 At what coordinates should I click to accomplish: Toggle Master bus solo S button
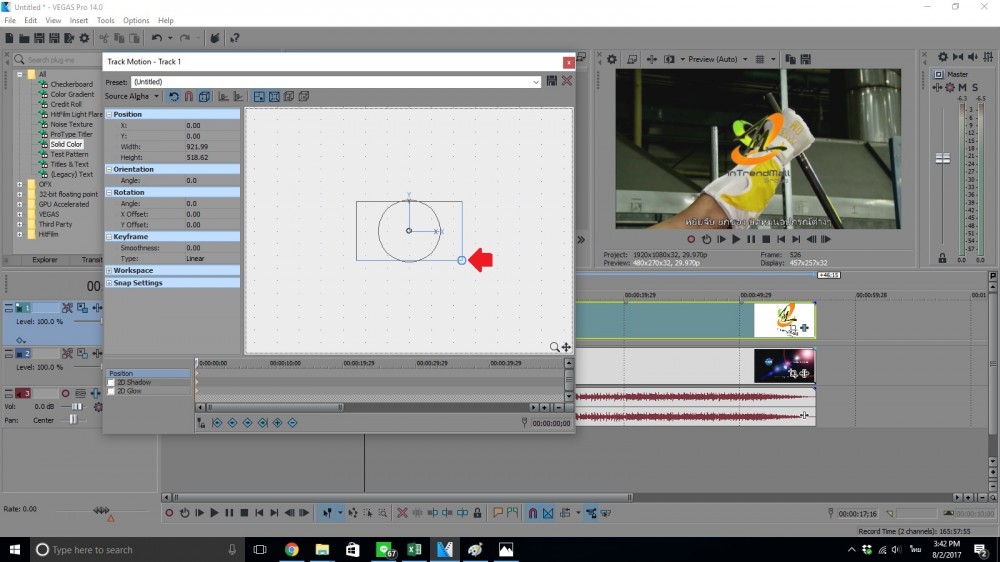[974, 87]
